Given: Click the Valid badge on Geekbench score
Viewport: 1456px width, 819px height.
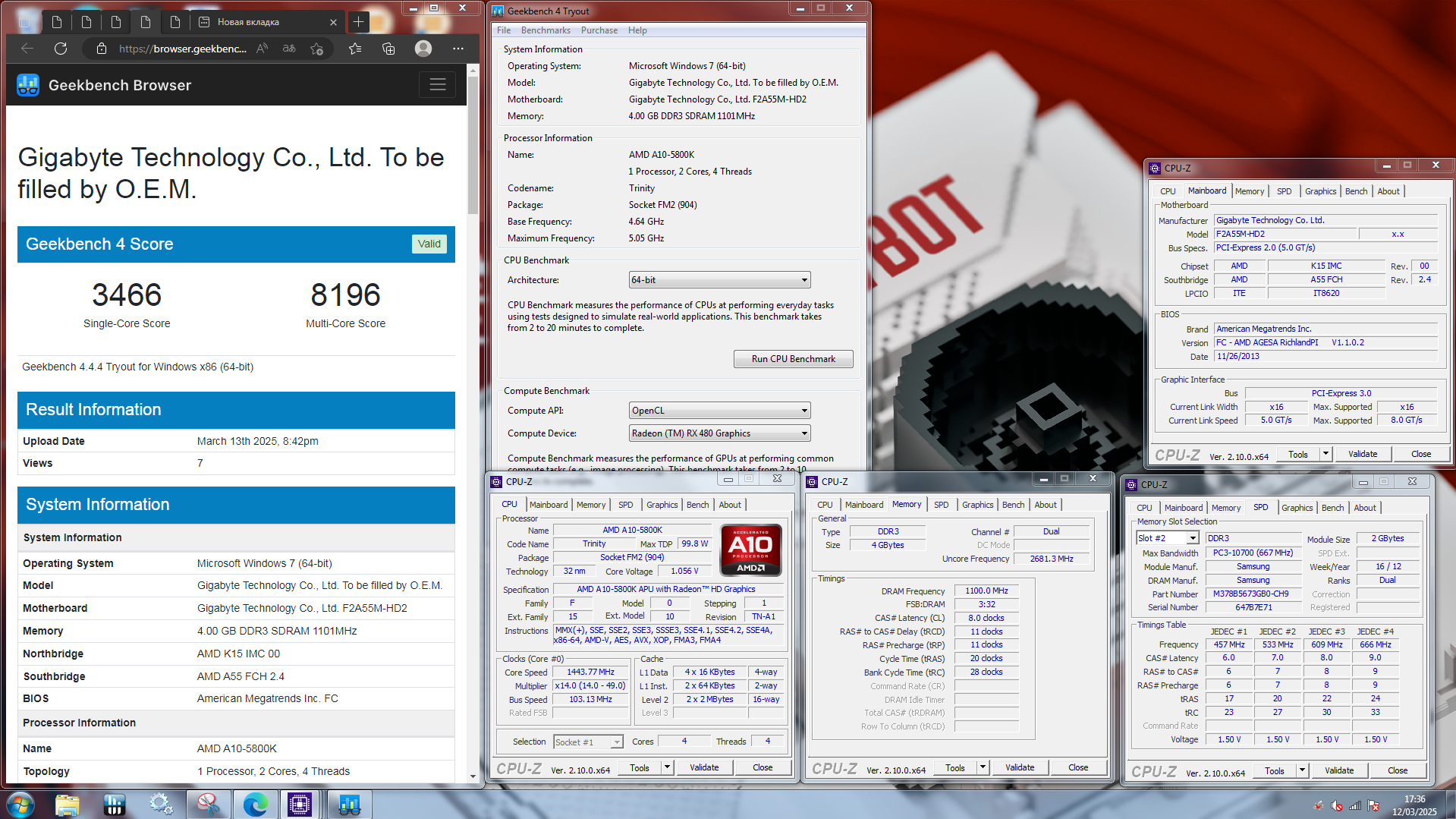Looking at the screenshot, I should click(429, 244).
